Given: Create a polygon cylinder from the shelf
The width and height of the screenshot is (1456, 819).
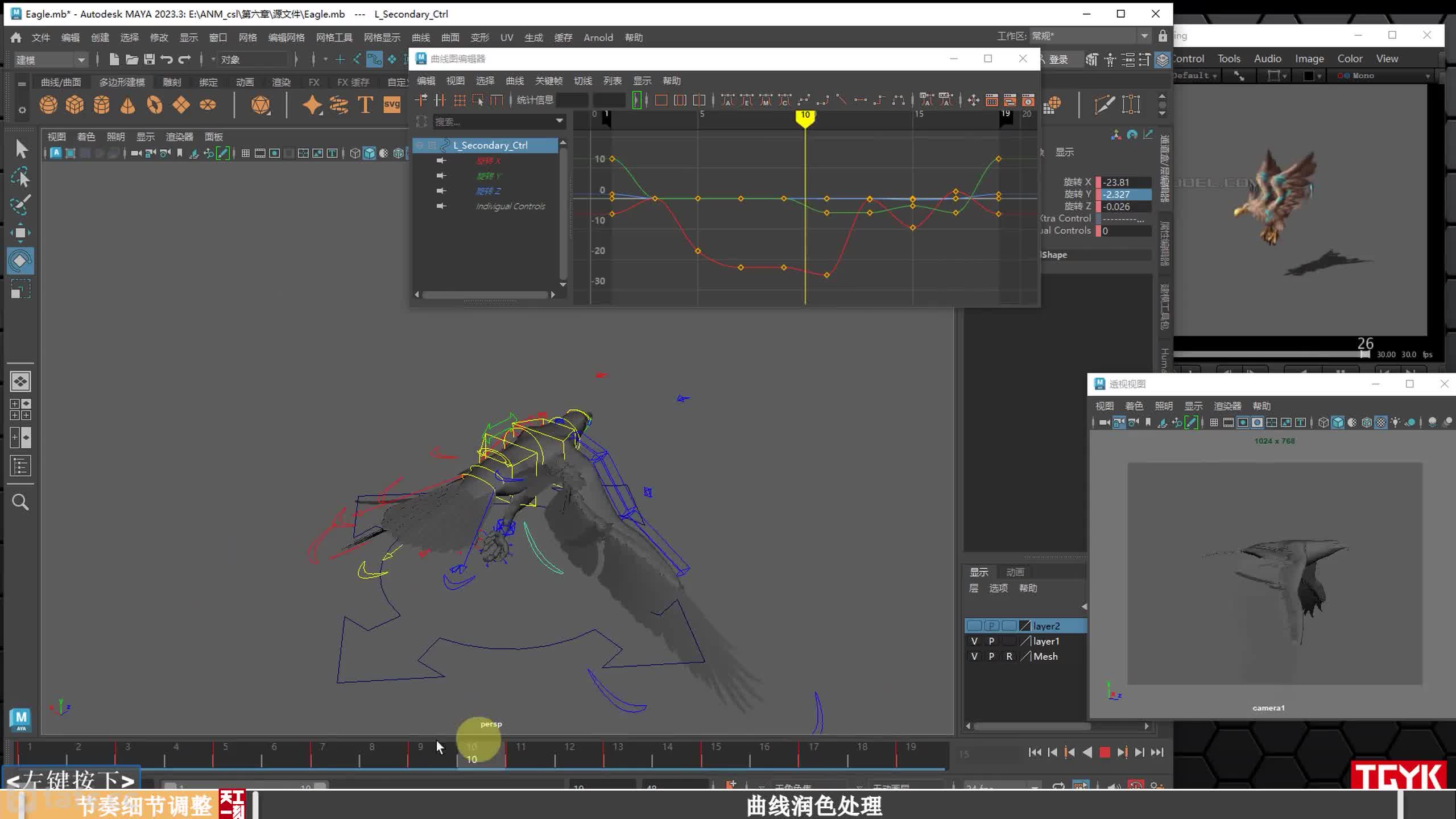Looking at the screenshot, I should pos(101,105).
